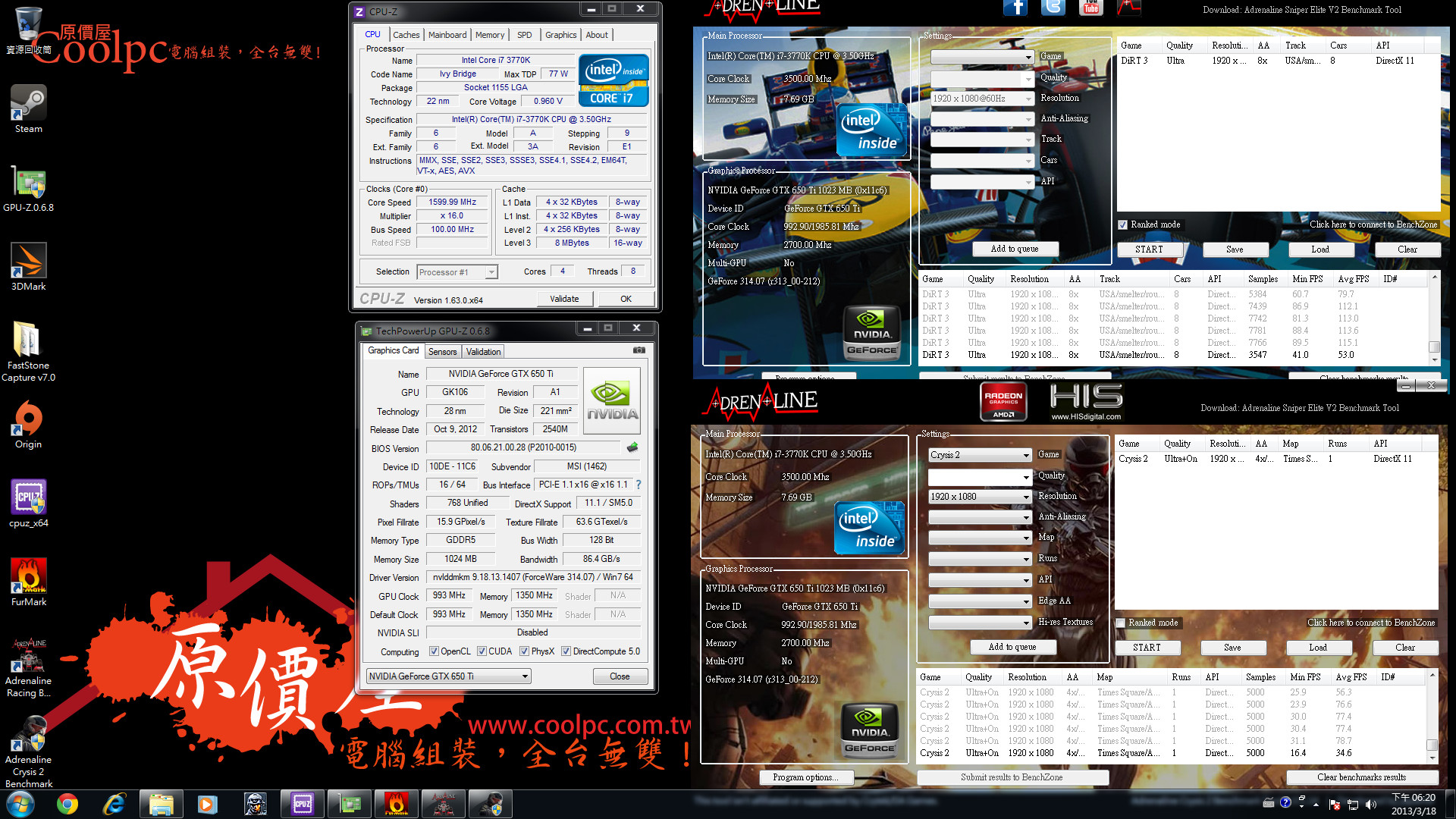1456x819 pixels.
Task: Click the Facebook icon in Adrenaline header
Action: (x=1015, y=8)
